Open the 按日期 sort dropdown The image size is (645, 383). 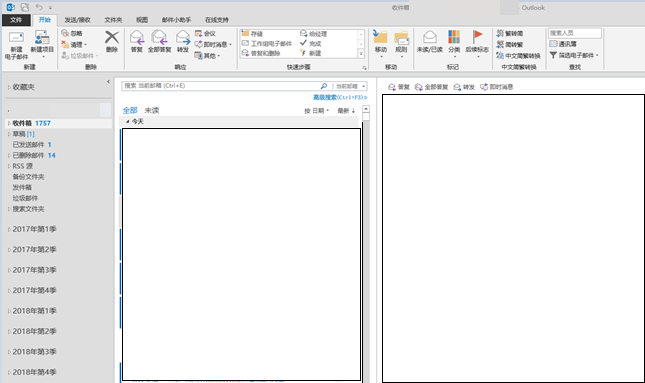tap(316, 111)
